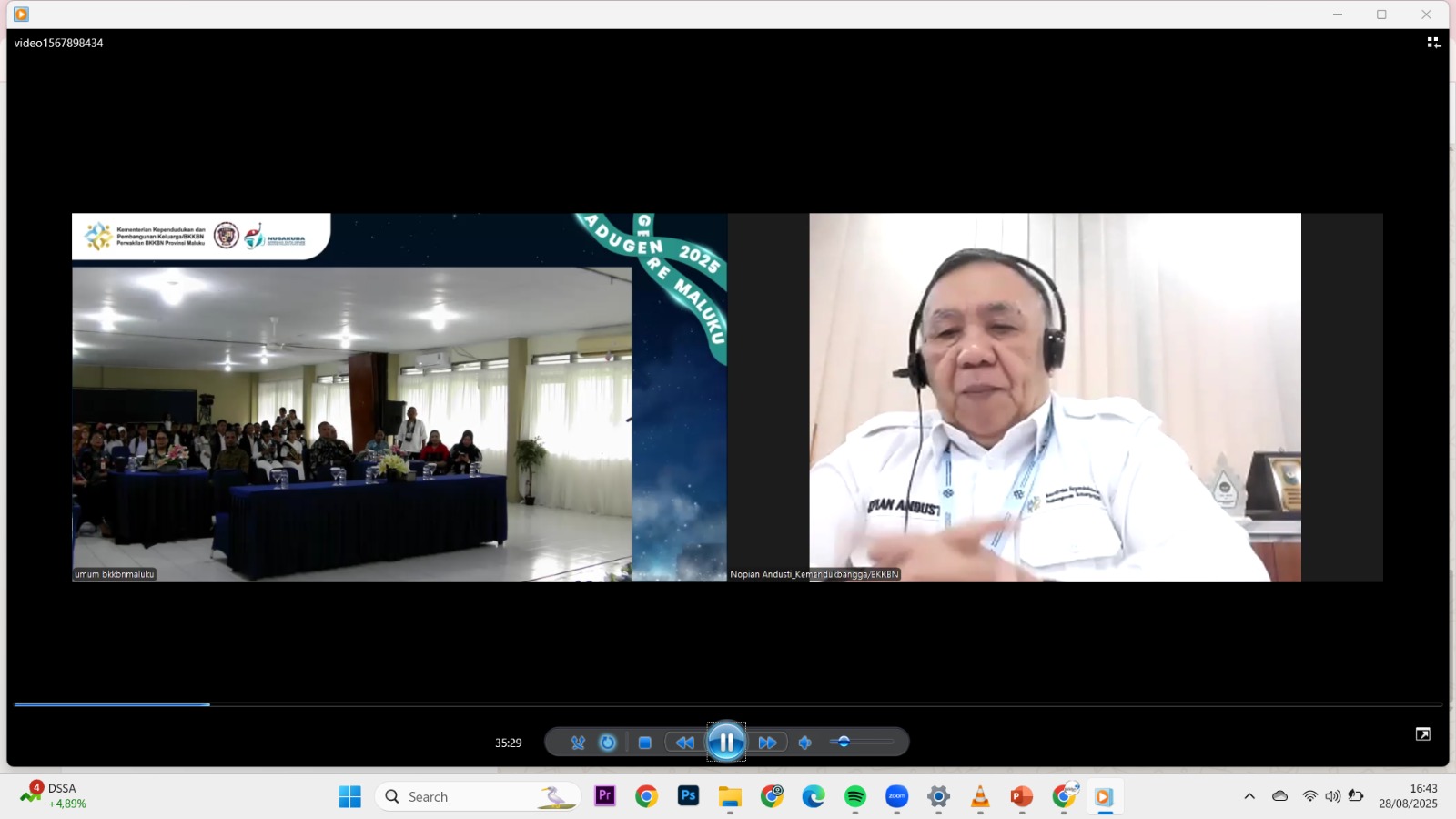
Task: Click the taskbar Search box
Action: 478,796
